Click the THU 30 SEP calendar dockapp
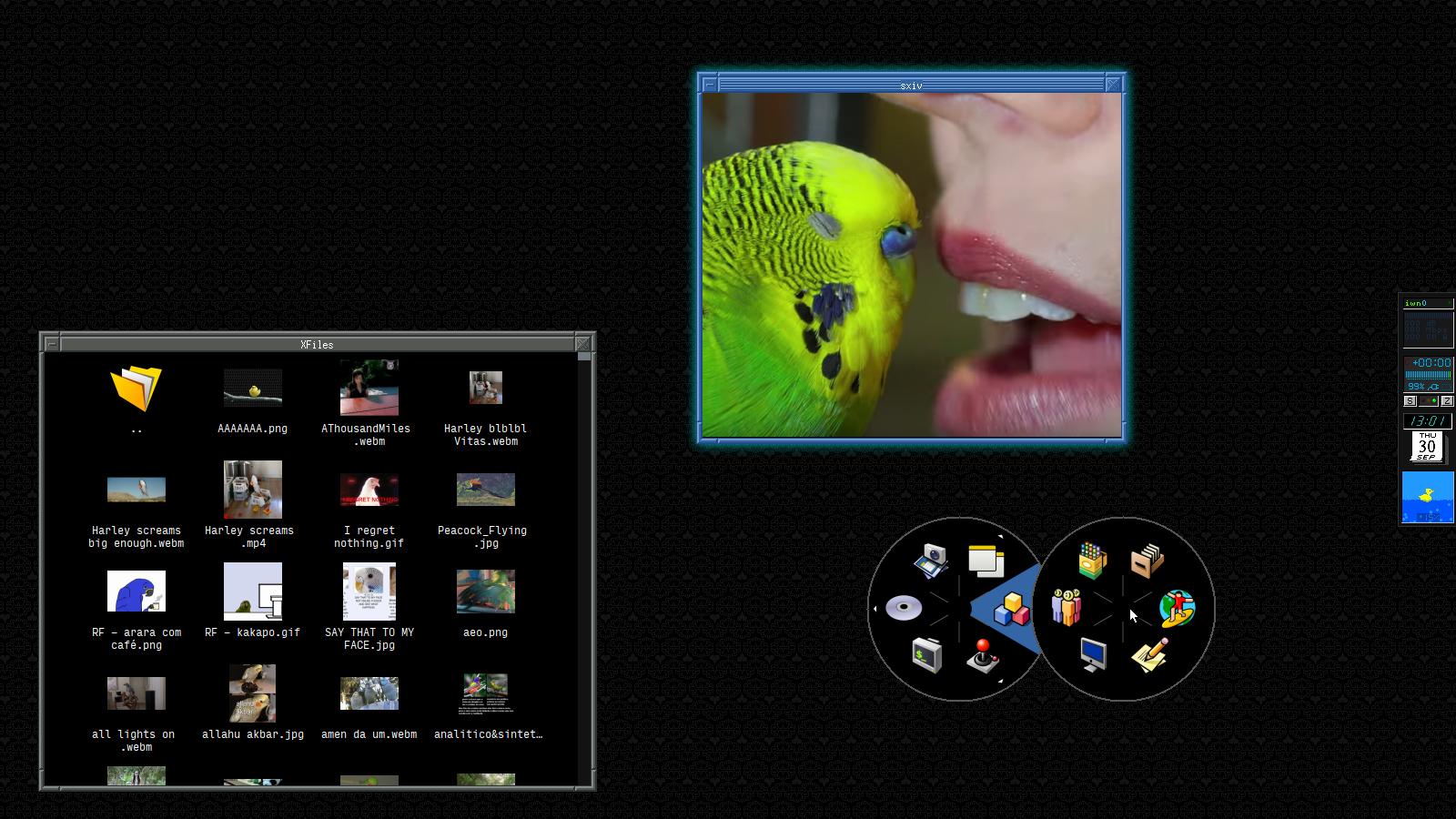The width and height of the screenshot is (1456, 819). click(x=1427, y=446)
